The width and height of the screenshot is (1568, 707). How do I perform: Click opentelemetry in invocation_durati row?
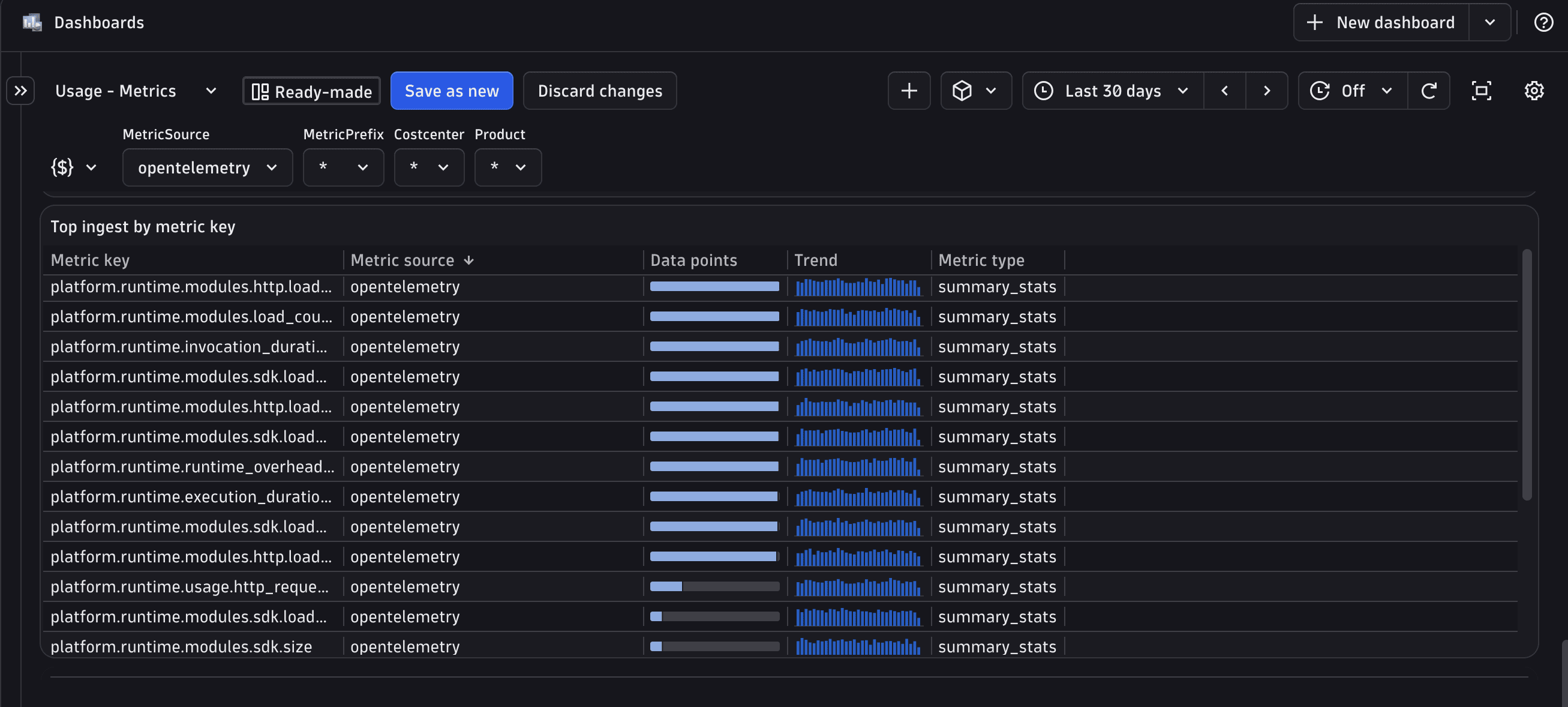tap(405, 346)
